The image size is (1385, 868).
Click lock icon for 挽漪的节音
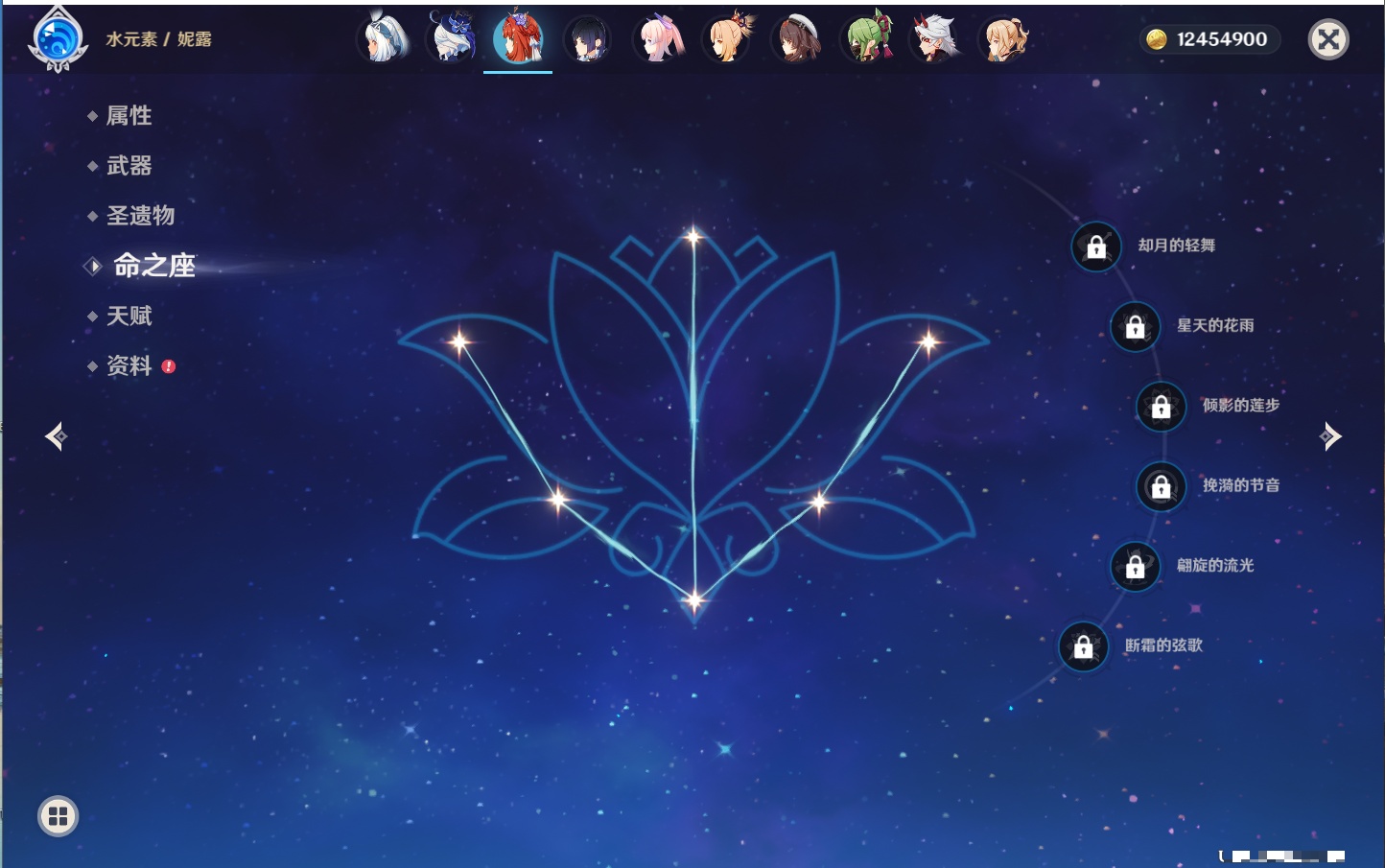coord(1162,487)
